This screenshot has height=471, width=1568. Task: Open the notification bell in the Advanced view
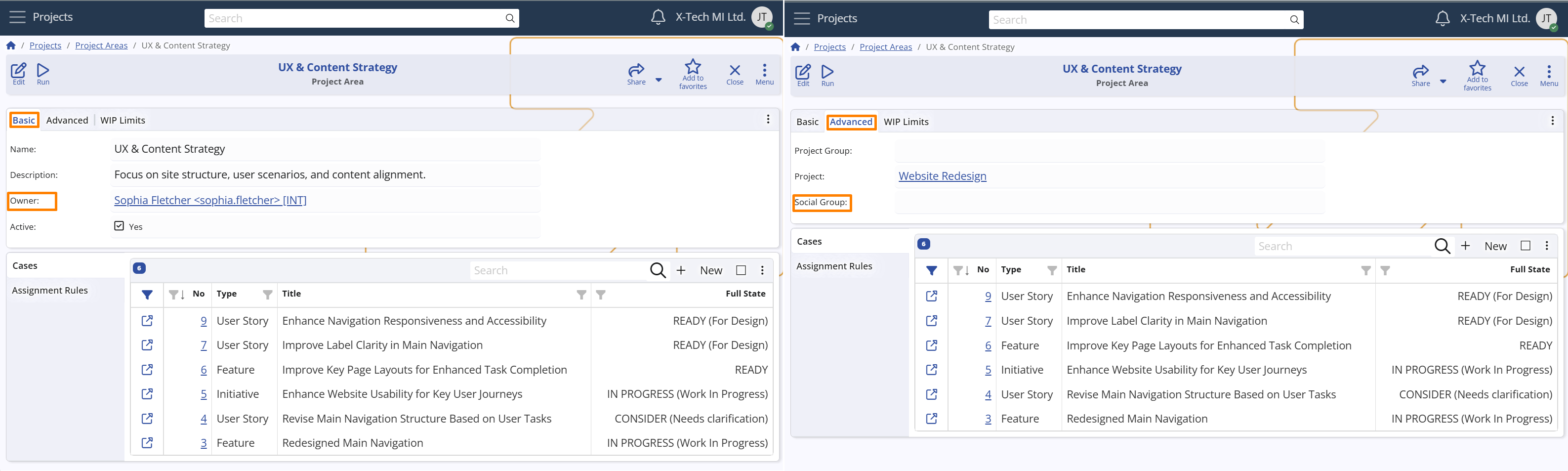pyautogui.click(x=1442, y=19)
